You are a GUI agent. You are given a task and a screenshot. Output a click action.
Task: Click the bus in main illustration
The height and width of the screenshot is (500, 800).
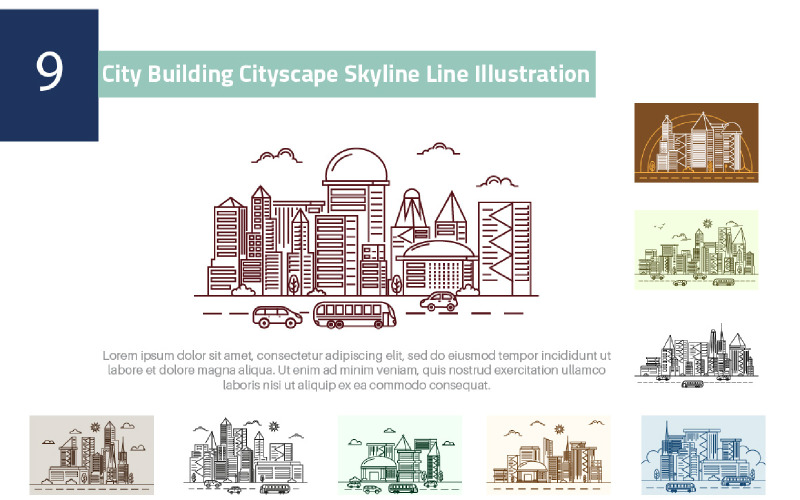(x=355, y=315)
